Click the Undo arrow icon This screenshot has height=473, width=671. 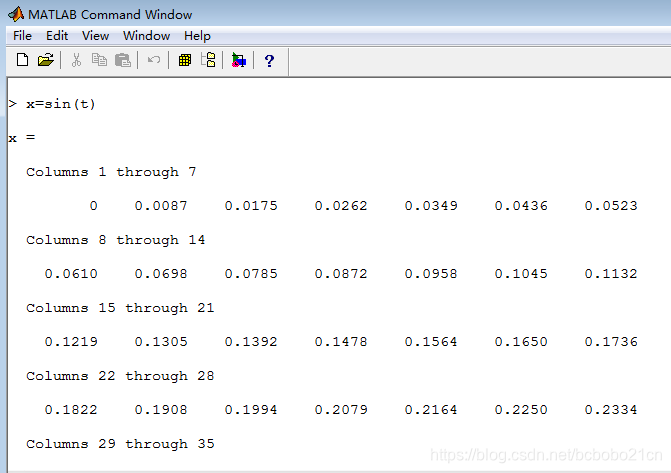pyautogui.click(x=154, y=60)
